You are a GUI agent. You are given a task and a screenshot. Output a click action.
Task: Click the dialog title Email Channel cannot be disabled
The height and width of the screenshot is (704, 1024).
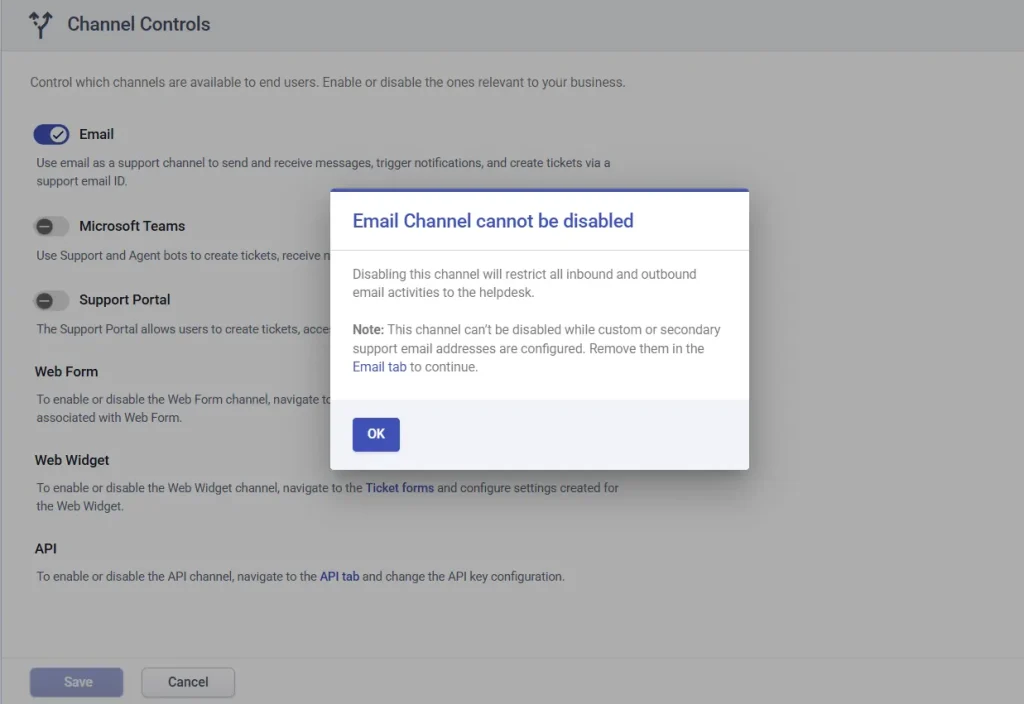point(492,220)
